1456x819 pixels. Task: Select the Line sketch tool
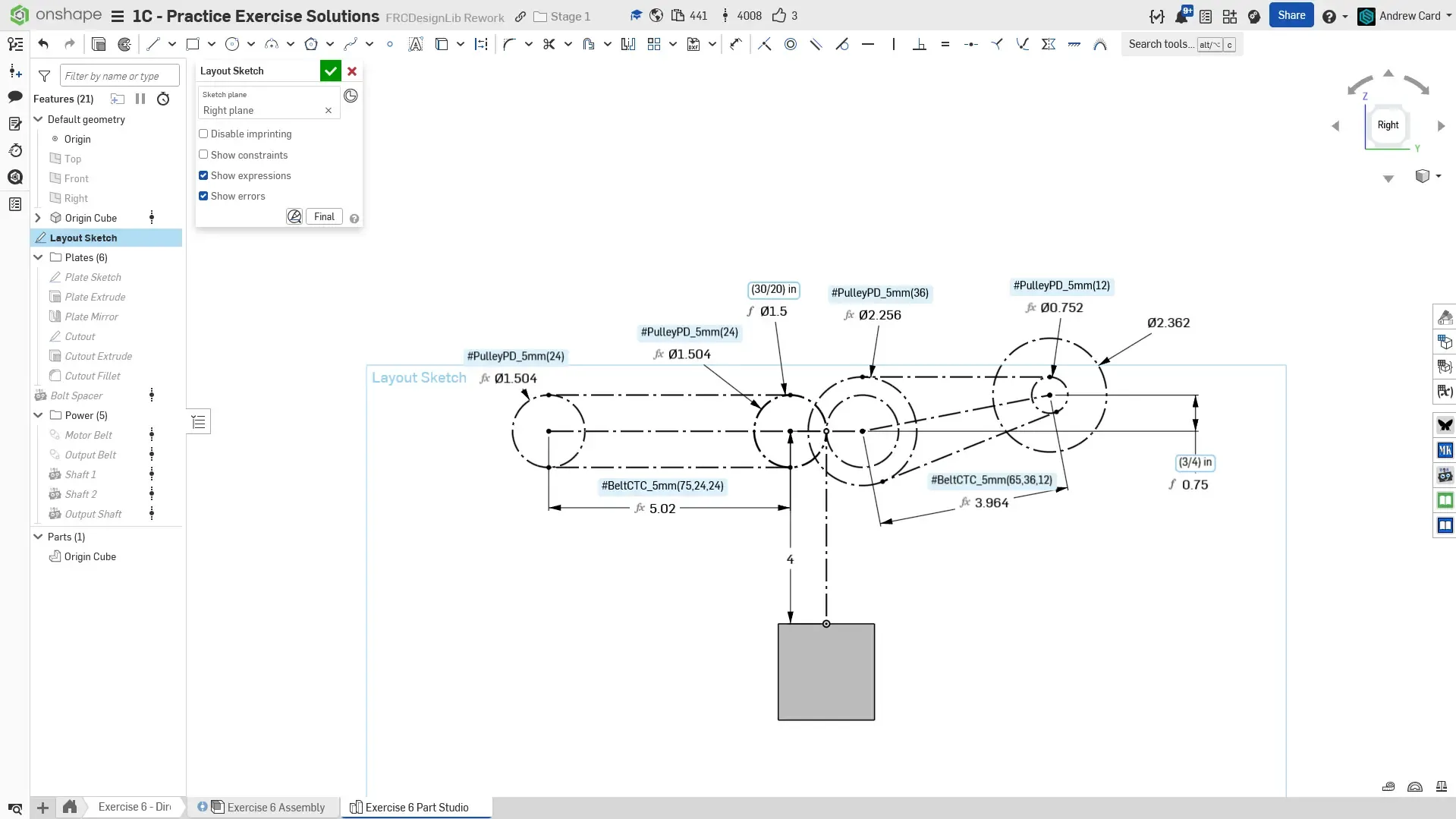[x=153, y=44]
